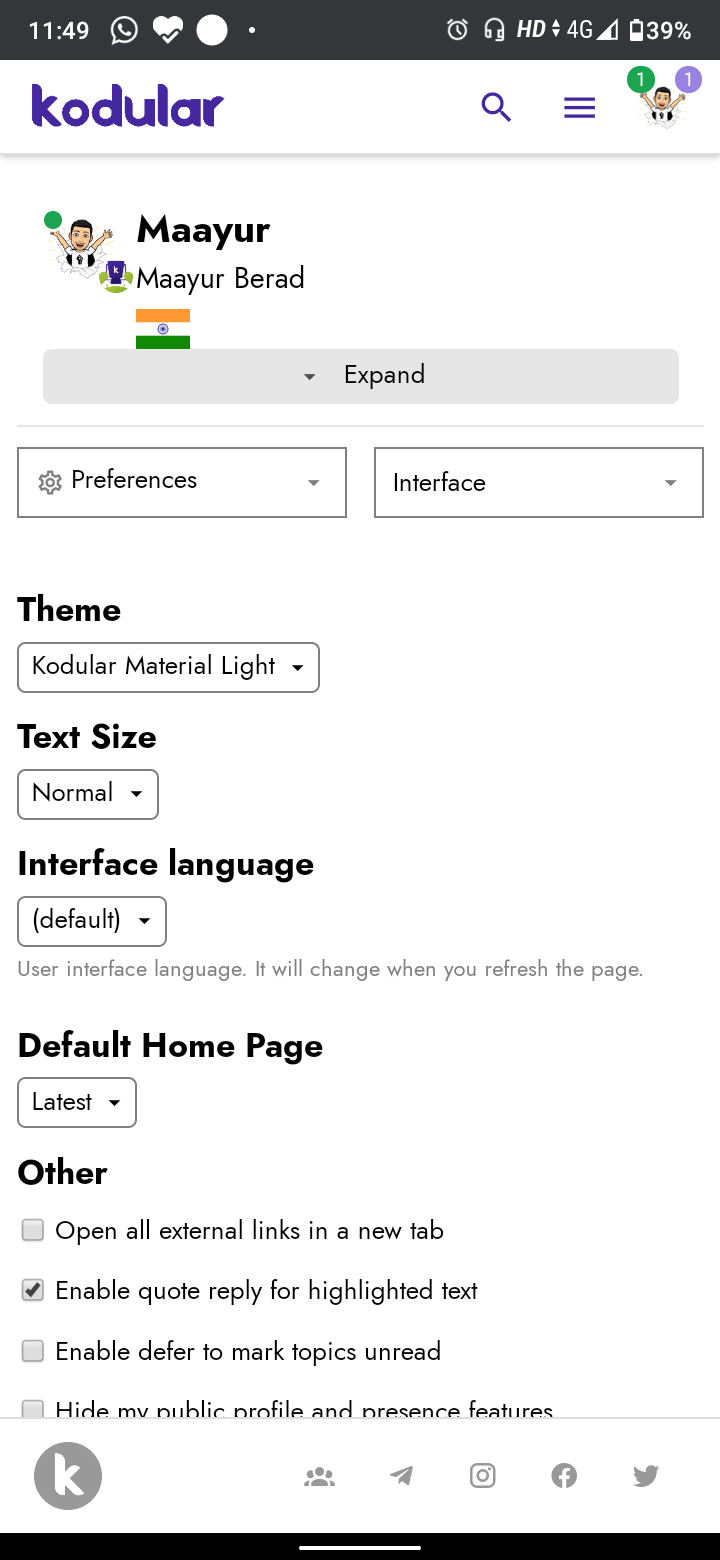Open the Instagram icon in footer
Image resolution: width=720 pixels, height=1560 pixels.
pyautogui.click(x=483, y=1475)
